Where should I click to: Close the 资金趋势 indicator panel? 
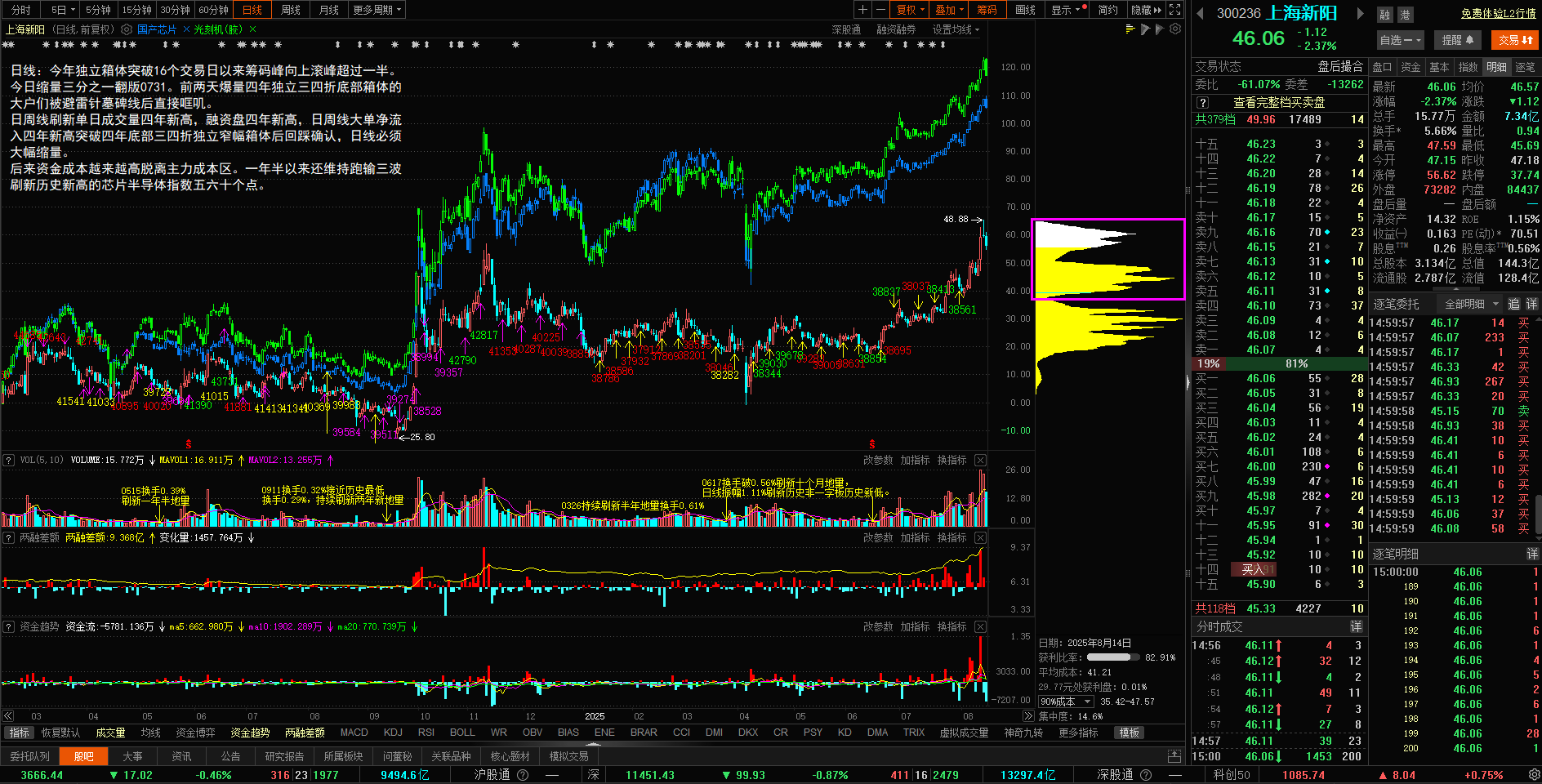click(980, 626)
